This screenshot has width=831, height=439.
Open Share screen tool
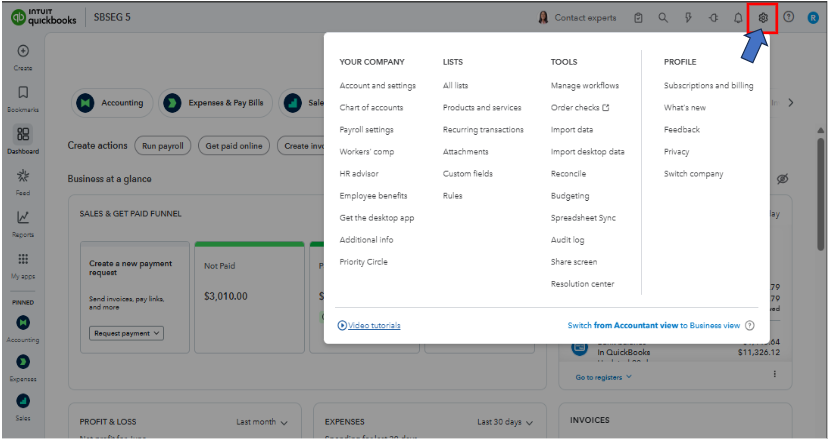pos(573,262)
